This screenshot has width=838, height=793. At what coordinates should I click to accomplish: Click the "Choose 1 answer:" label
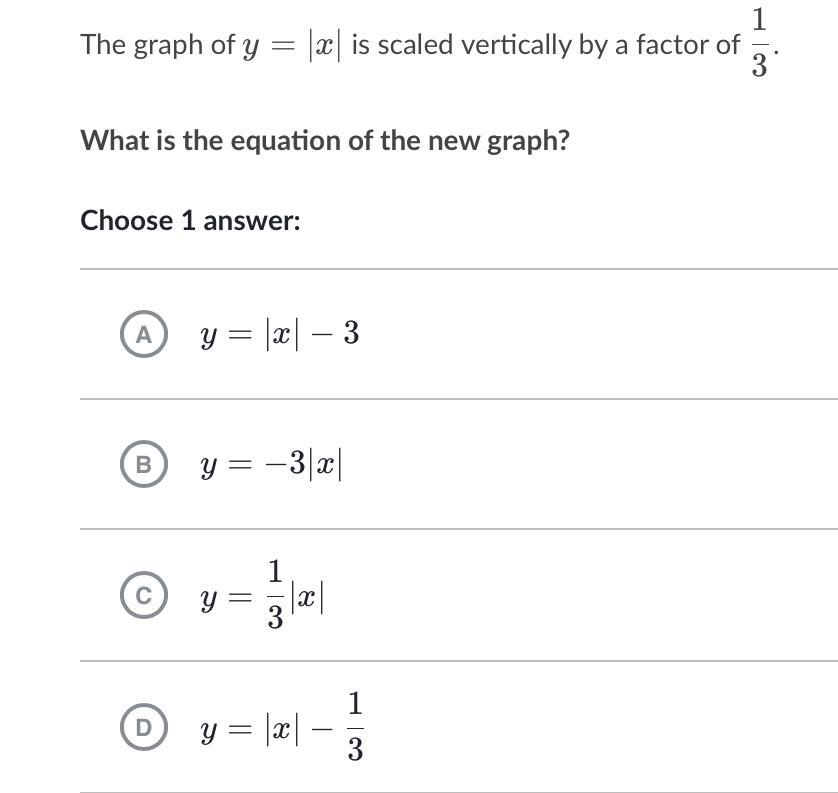coord(190,220)
